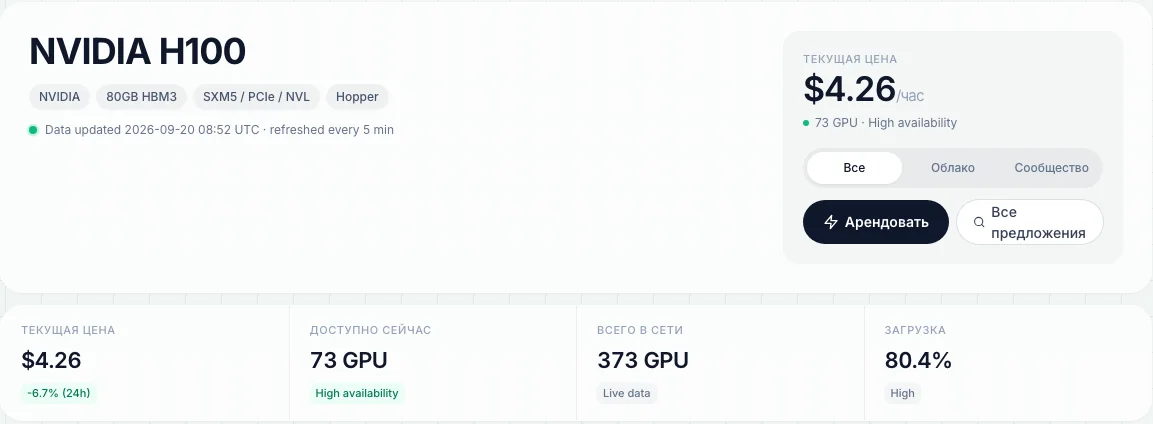Click the lightning bolt icon on Арендовать

coord(831,222)
